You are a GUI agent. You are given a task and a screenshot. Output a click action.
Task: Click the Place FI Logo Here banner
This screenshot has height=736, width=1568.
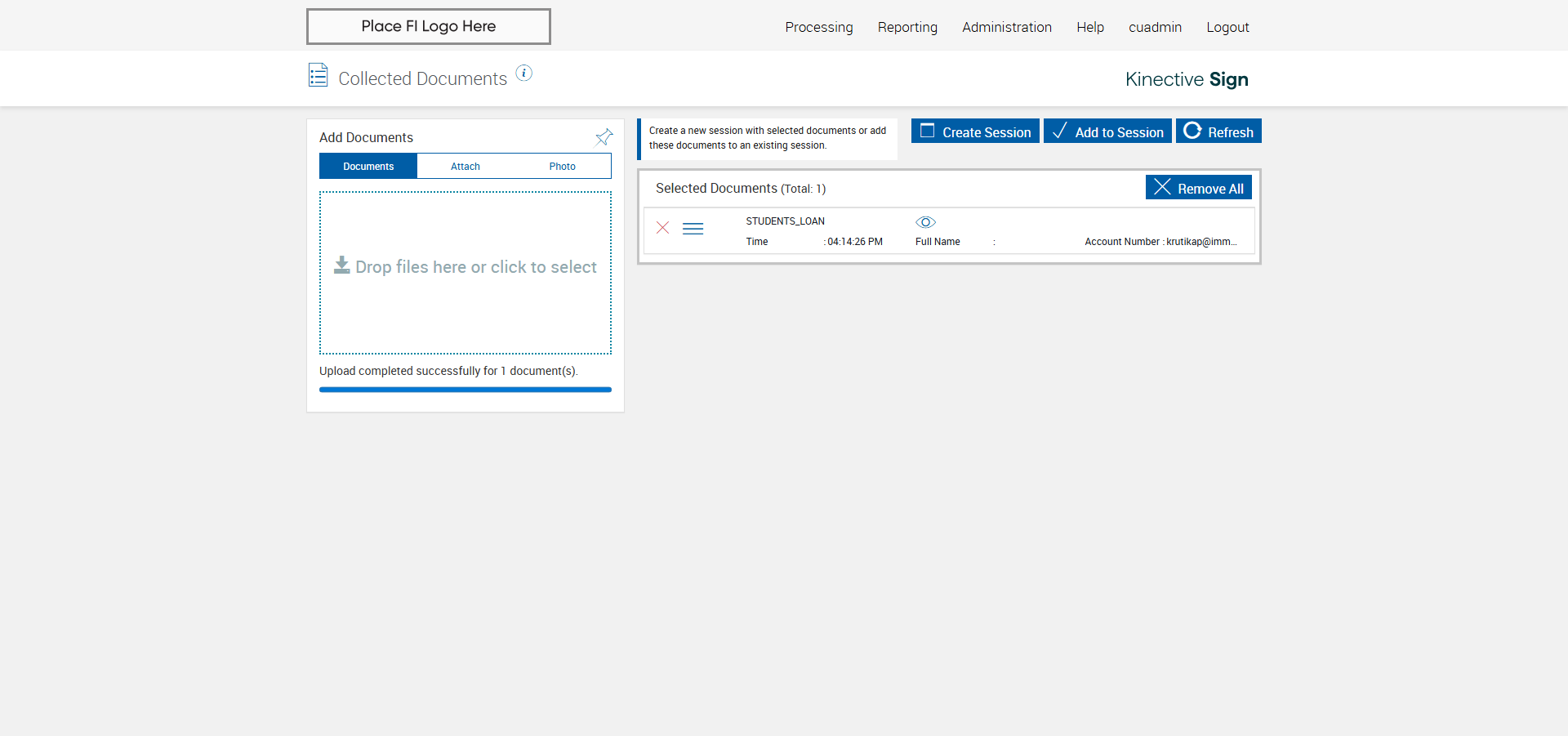pos(428,27)
